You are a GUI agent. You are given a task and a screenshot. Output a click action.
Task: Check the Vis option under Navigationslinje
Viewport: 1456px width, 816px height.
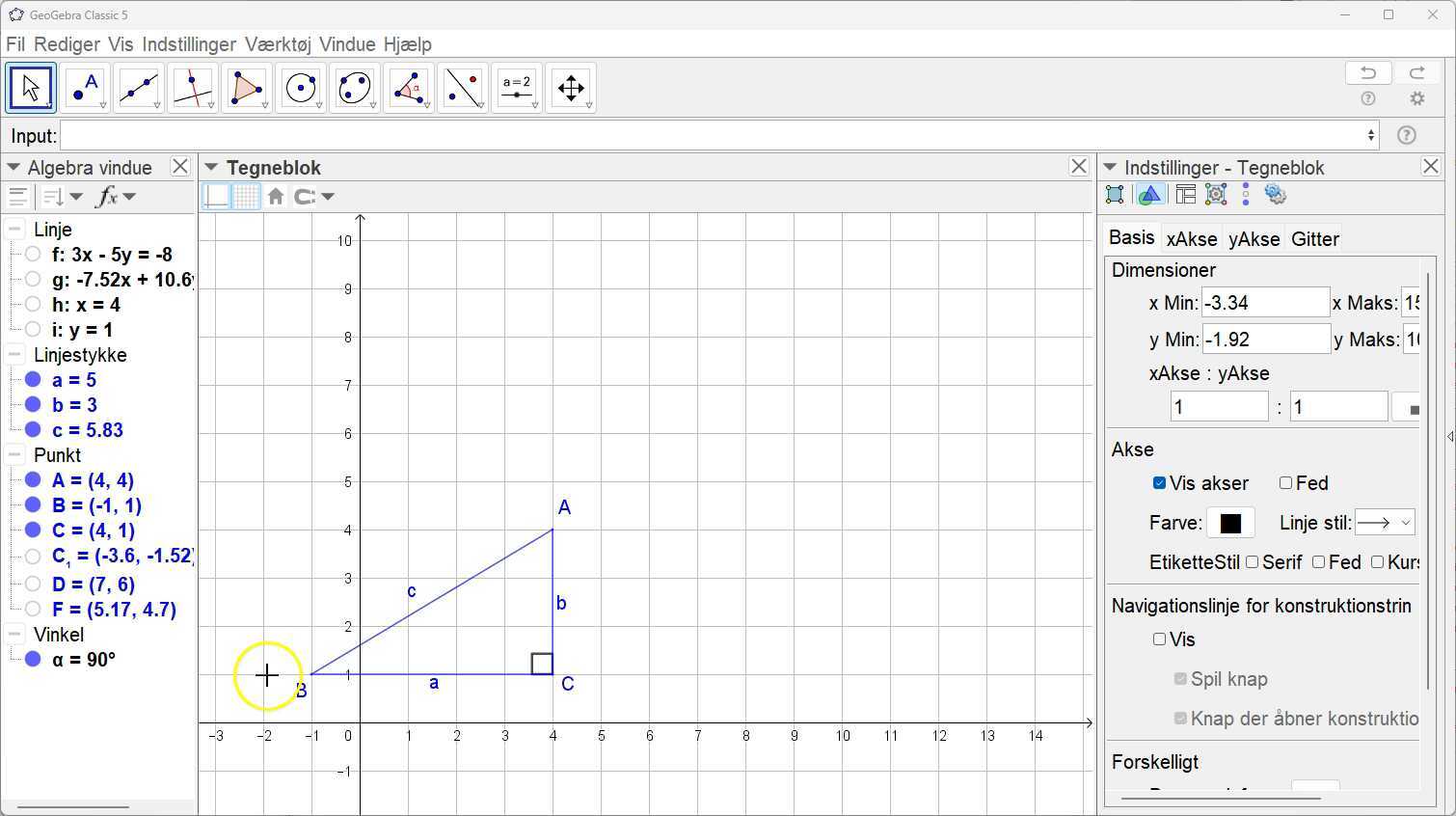click(1159, 639)
